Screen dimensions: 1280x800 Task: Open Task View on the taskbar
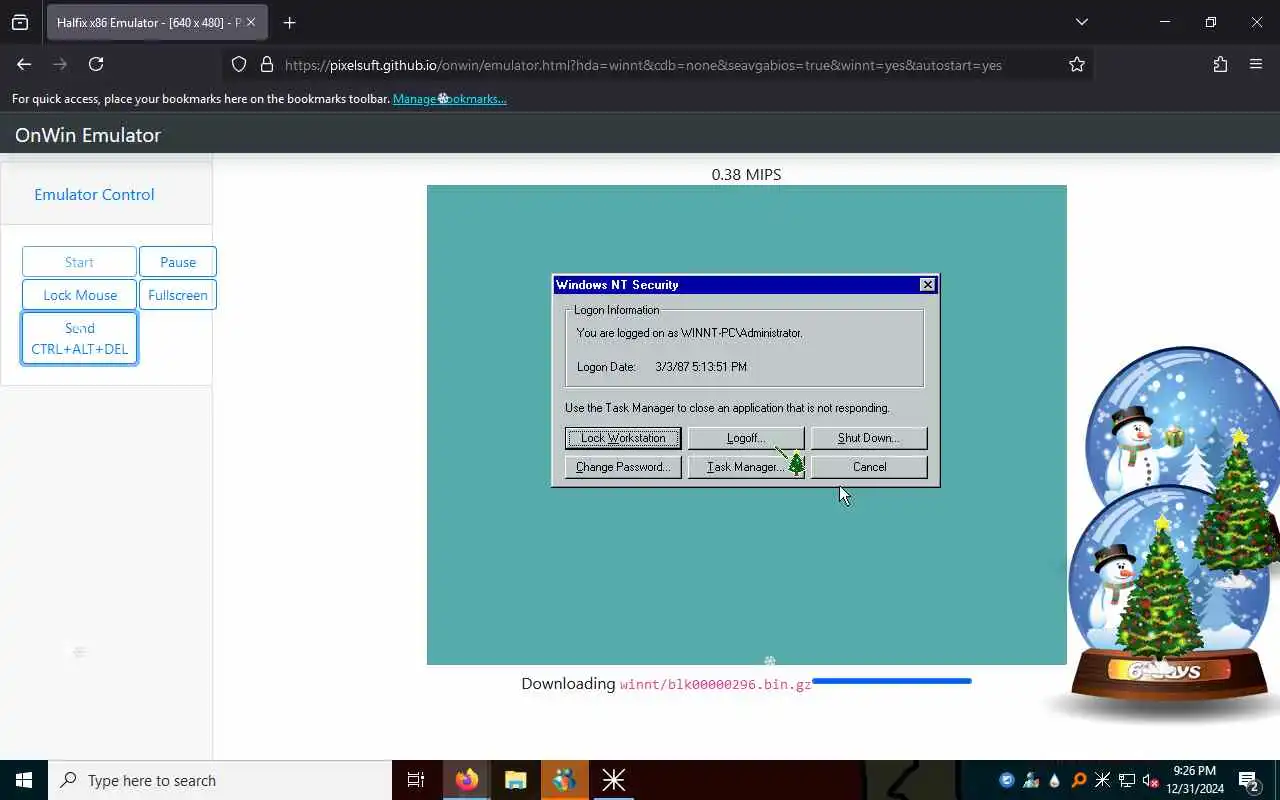tap(416, 780)
